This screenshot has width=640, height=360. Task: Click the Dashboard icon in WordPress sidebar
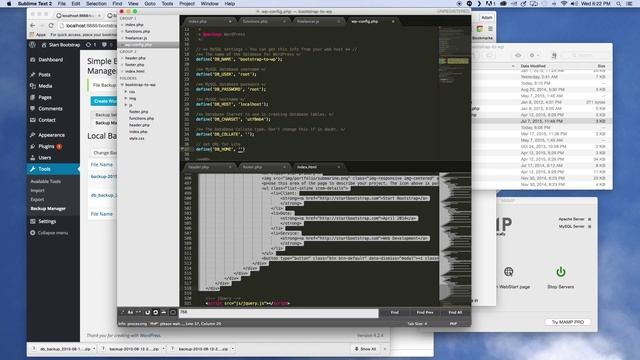33,60
